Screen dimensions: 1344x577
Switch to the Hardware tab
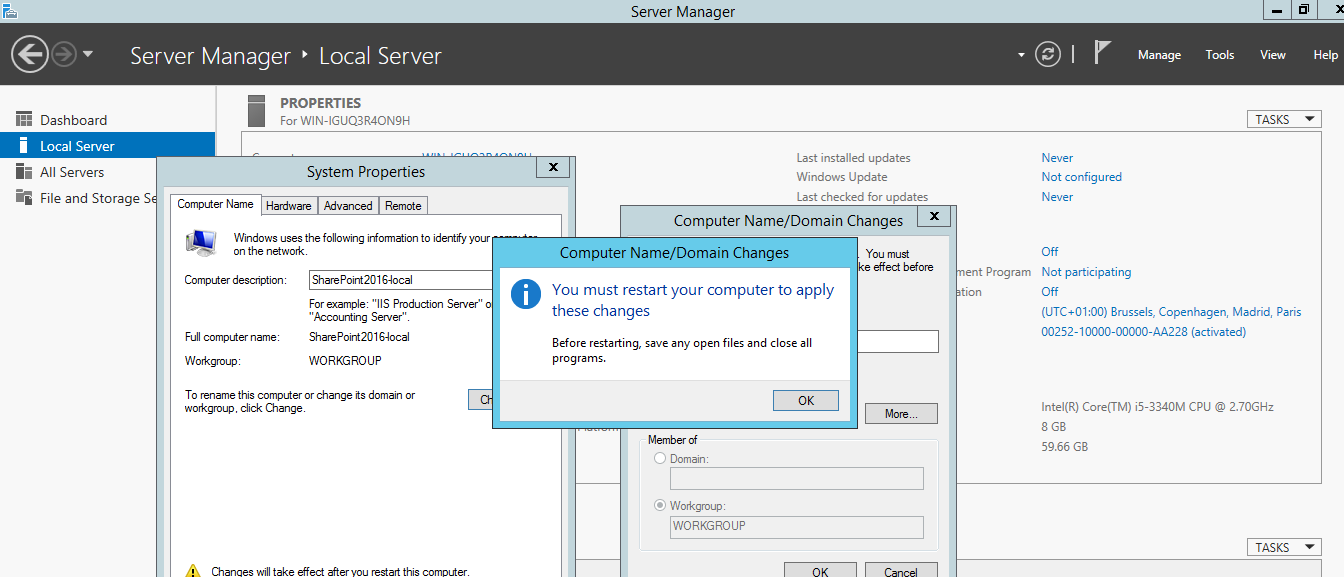click(x=289, y=205)
